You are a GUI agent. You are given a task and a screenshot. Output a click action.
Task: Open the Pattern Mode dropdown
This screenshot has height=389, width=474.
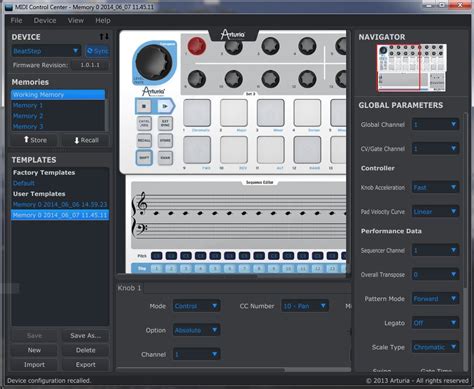[x=435, y=299]
